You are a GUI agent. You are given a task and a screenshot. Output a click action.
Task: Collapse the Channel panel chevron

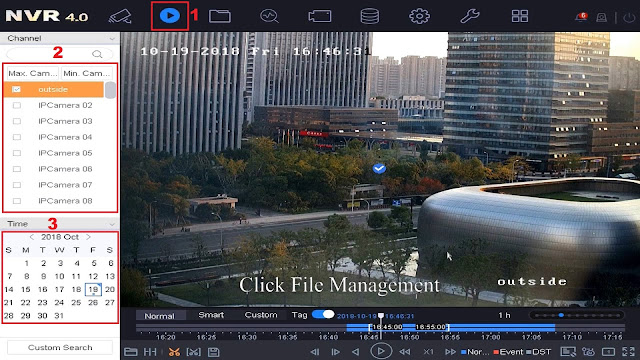[112, 39]
